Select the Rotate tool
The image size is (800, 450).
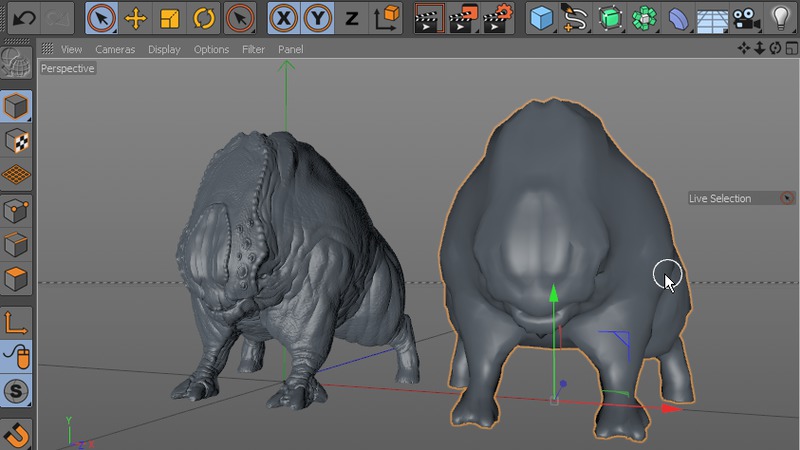tap(203, 18)
